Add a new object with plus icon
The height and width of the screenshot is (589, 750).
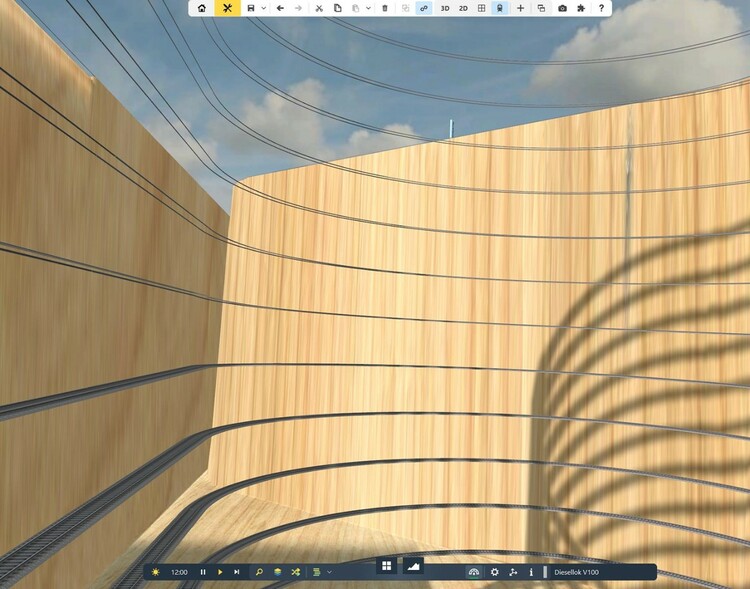click(x=520, y=8)
